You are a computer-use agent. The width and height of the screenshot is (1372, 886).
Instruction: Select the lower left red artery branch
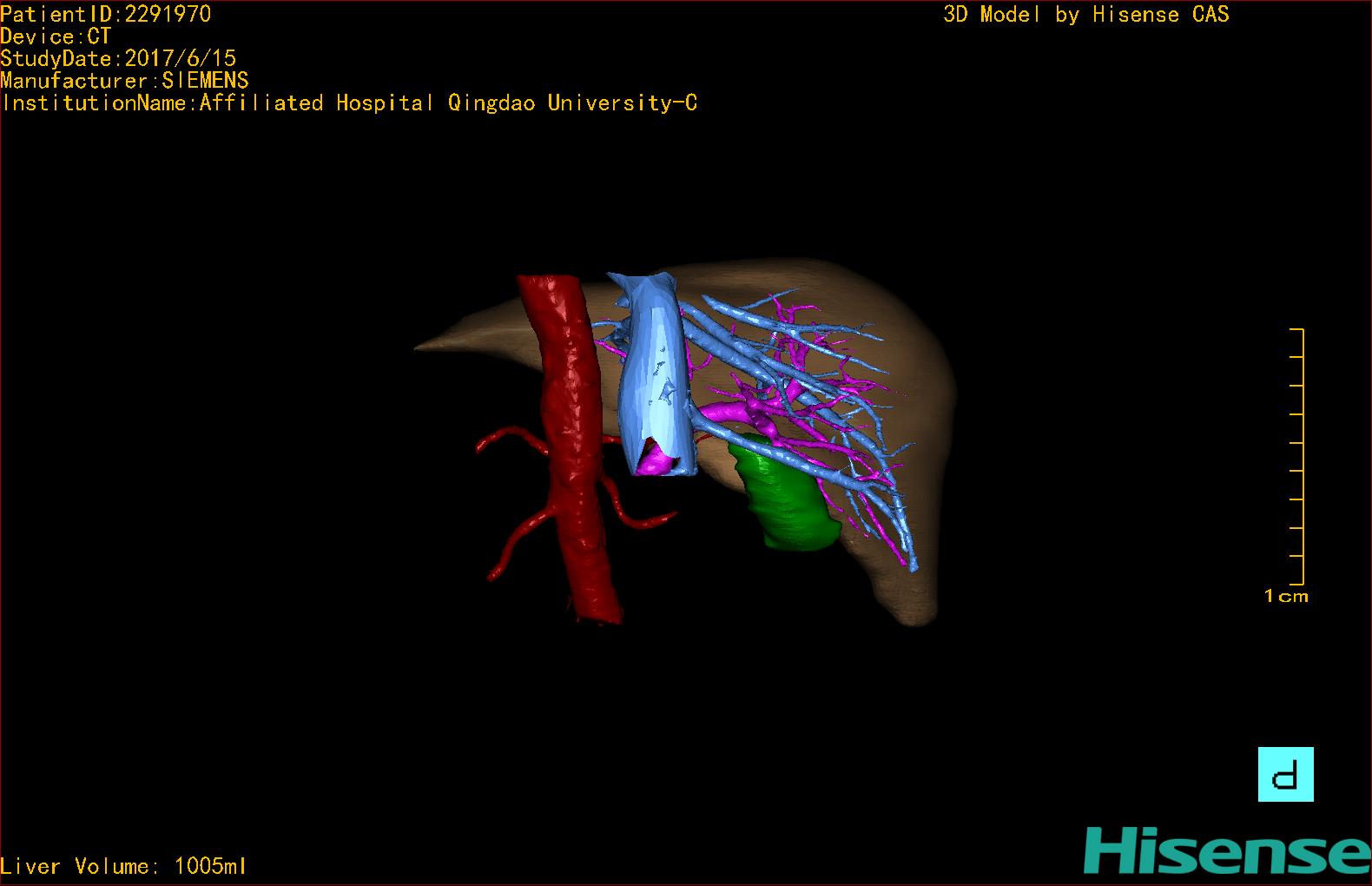click(x=517, y=541)
